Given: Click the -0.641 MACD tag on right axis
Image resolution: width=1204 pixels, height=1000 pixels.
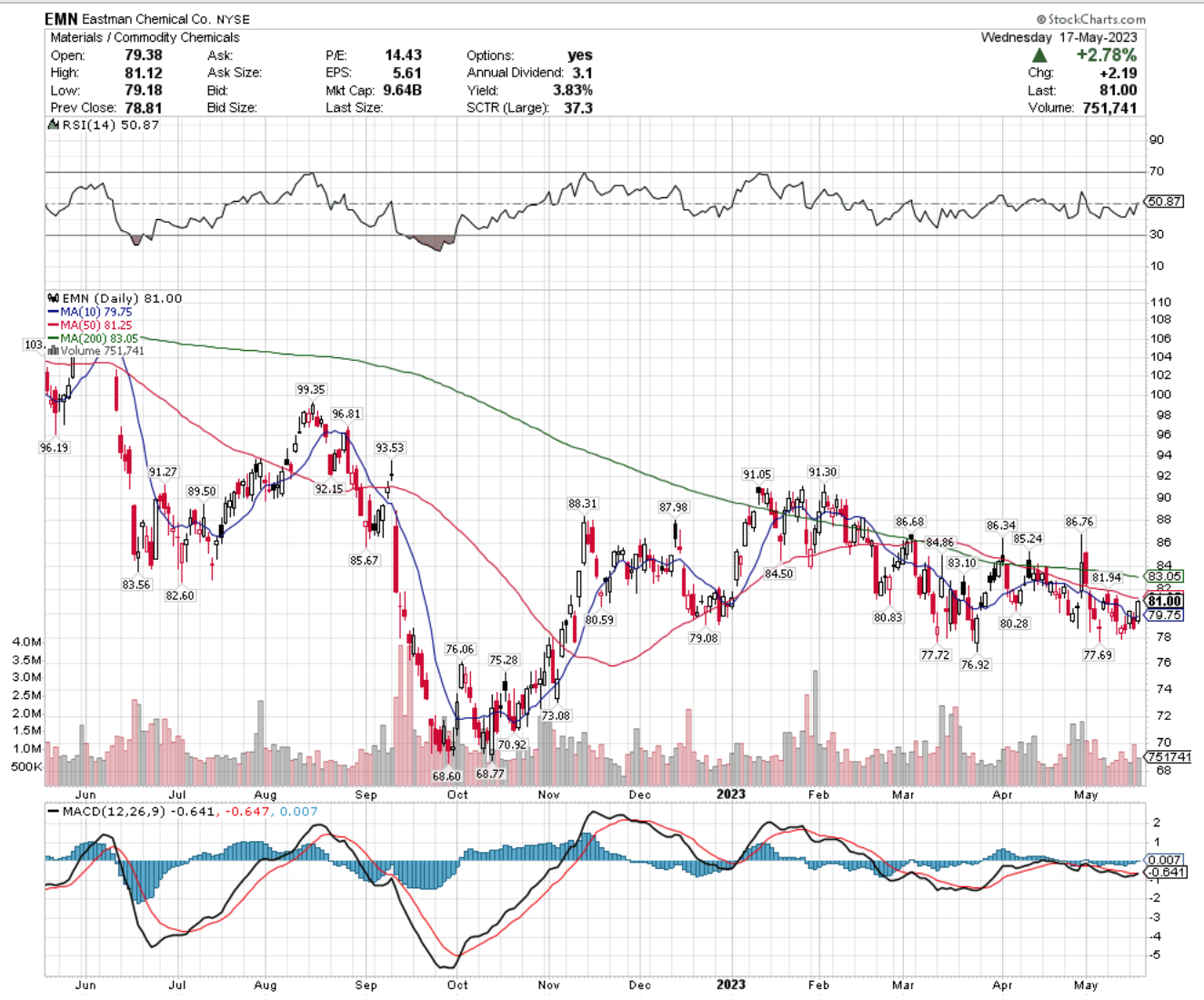Looking at the screenshot, I should point(1167,873).
